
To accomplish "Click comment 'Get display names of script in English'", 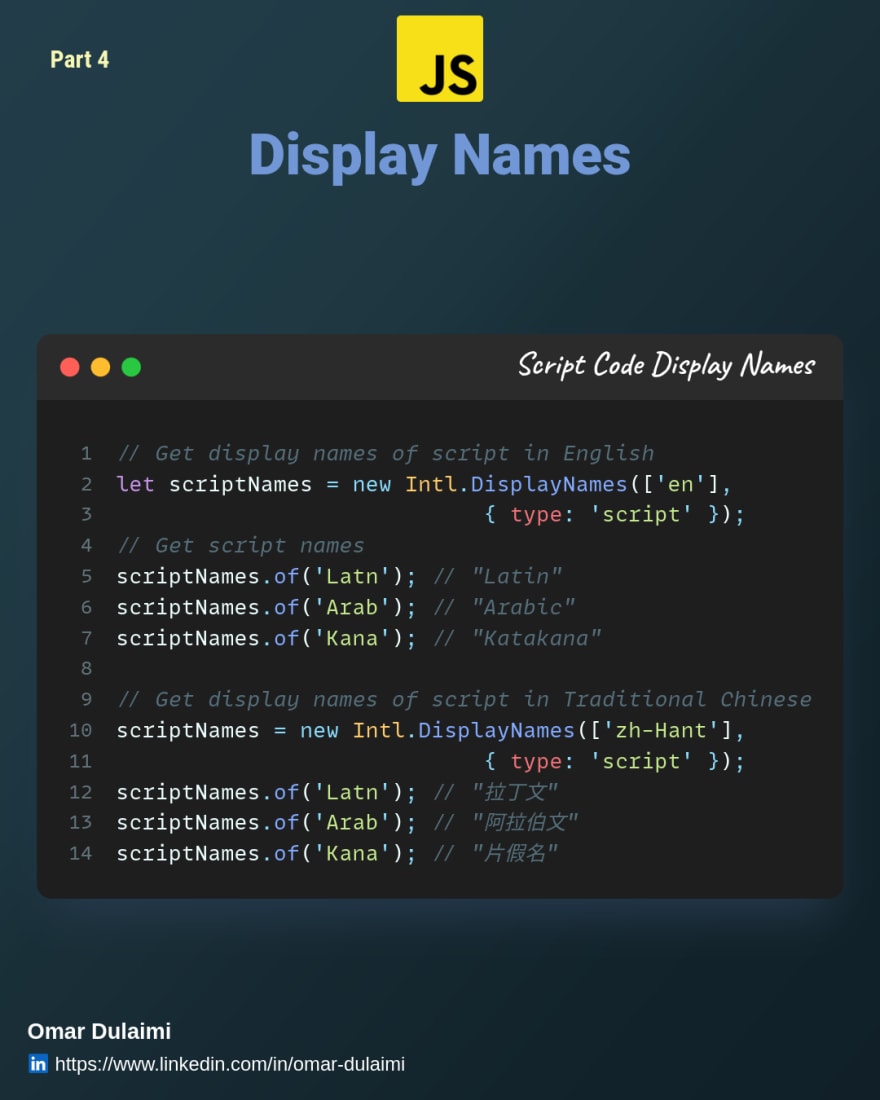I will [x=385, y=454].
